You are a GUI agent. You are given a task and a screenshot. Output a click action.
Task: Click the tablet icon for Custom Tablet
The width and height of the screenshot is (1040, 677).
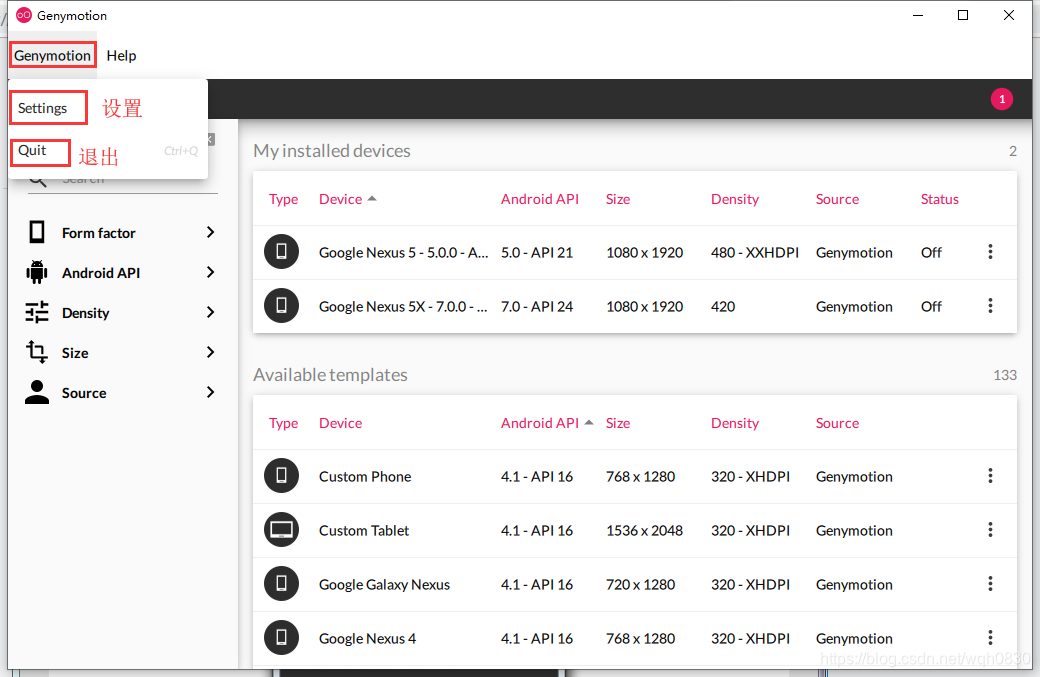(x=281, y=530)
